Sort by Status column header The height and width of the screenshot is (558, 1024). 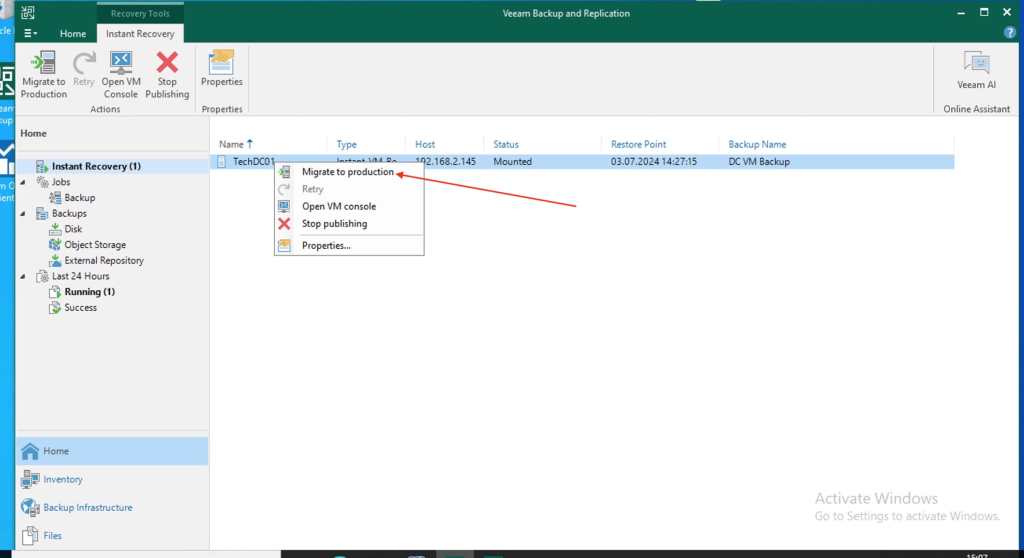point(506,144)
